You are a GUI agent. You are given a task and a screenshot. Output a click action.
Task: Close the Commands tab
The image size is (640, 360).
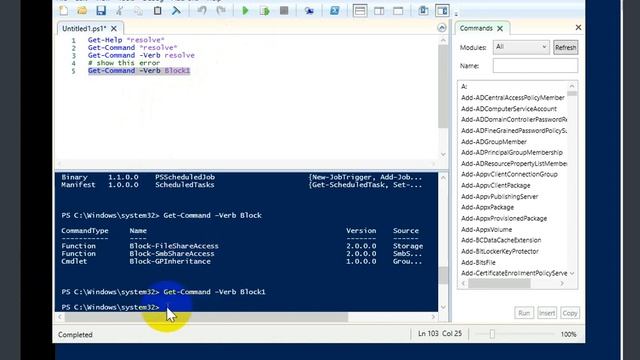pos(500,28)
